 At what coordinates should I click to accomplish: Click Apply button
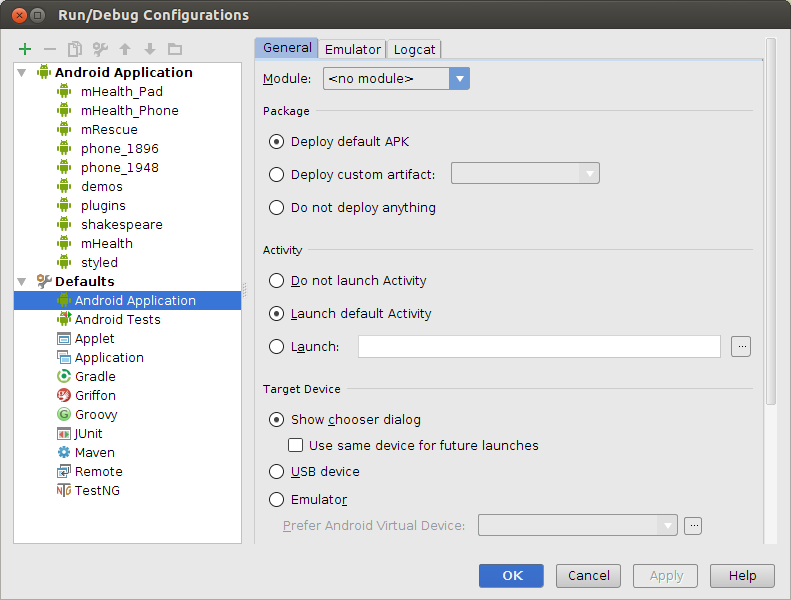[x=666, y=576]
